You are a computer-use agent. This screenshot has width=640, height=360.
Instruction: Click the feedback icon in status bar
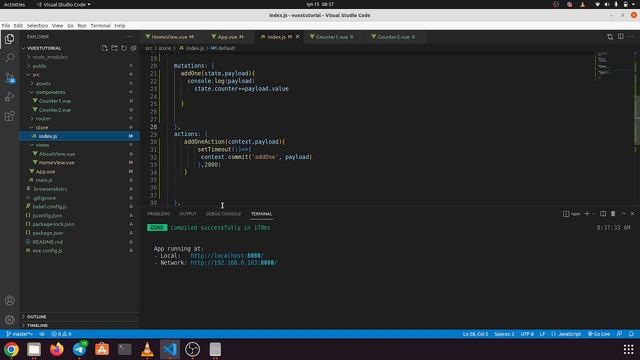pyautogui.click(x=620, y=334)
